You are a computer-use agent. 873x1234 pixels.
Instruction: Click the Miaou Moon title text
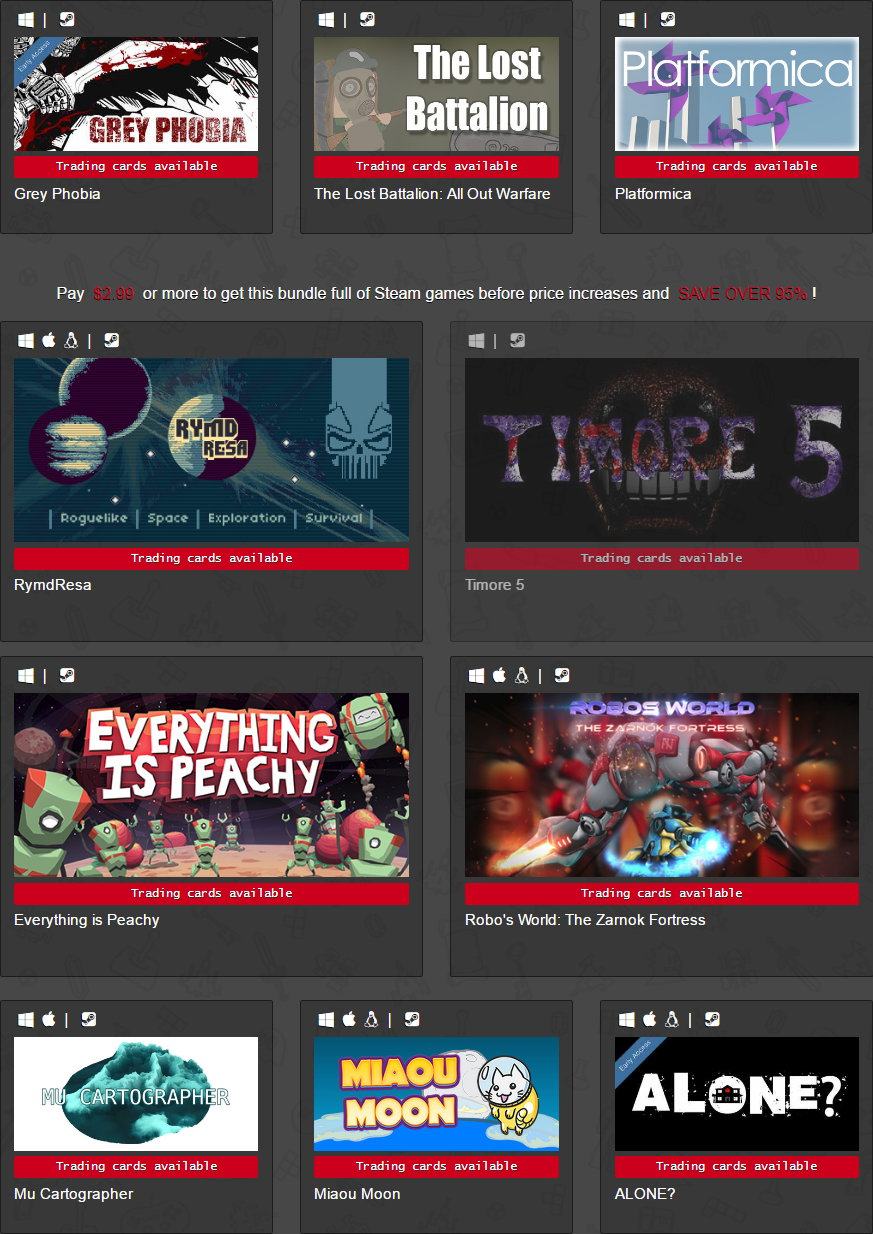[357, 1194]
